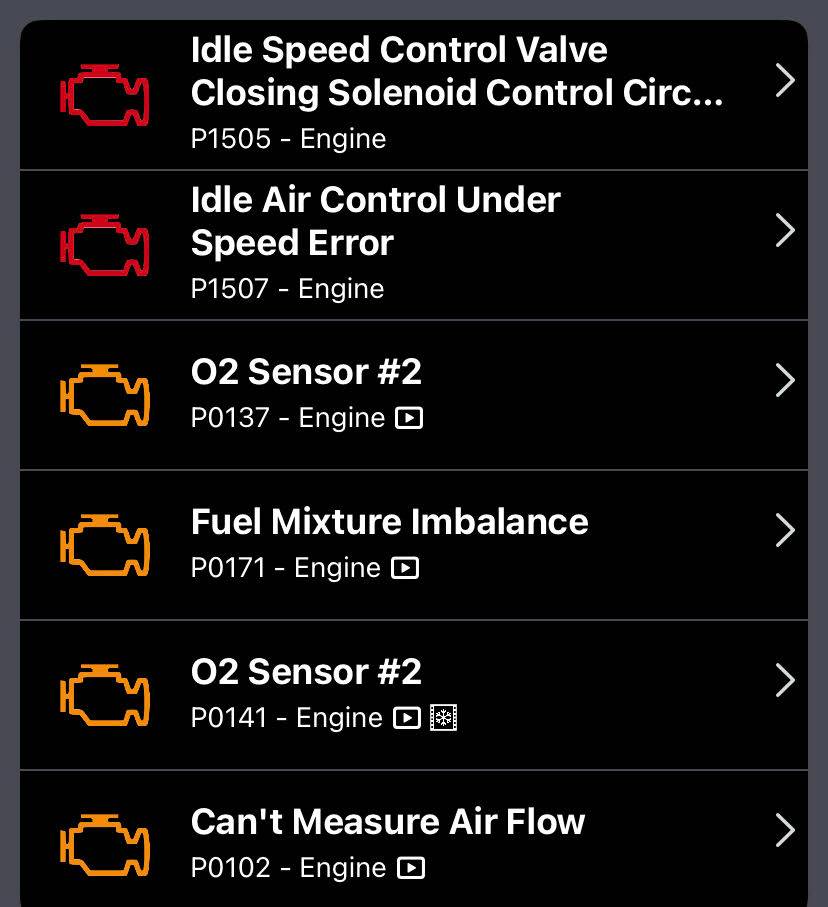Click the freeze frame icon on P0141
Viewport: 828px width, 907px height.
[442, 718]
